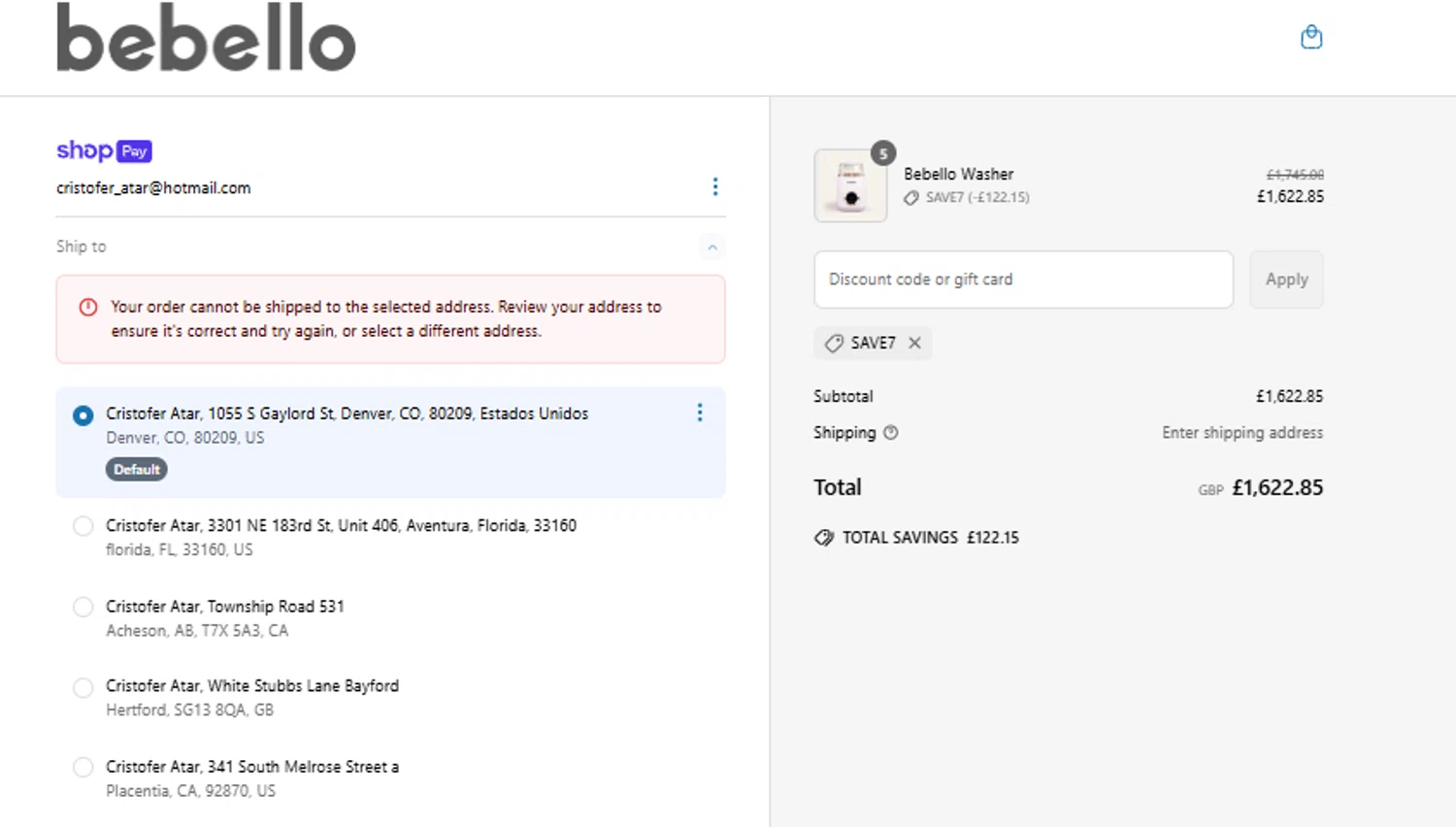Click the SAVE7 (-£122.15) line text

click(x=977, y=197)
